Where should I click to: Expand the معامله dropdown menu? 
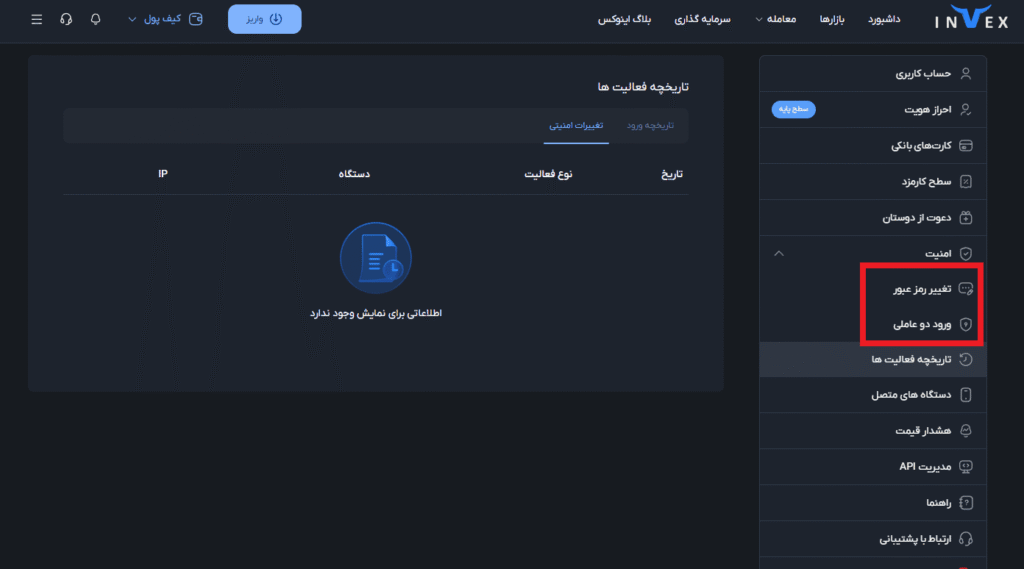click(775, 19)
